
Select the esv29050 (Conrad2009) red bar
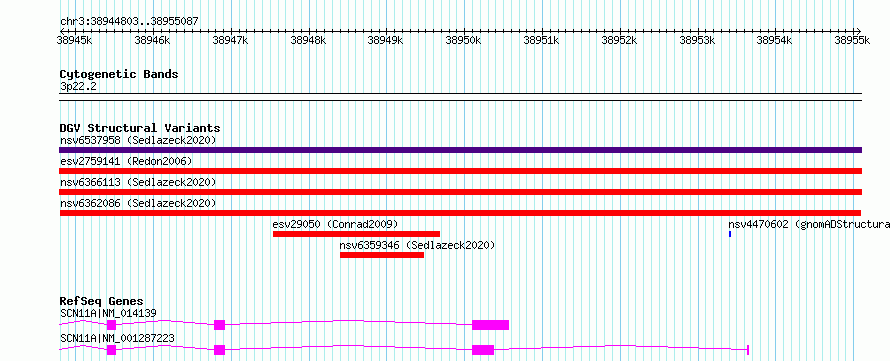click(356, 234)
